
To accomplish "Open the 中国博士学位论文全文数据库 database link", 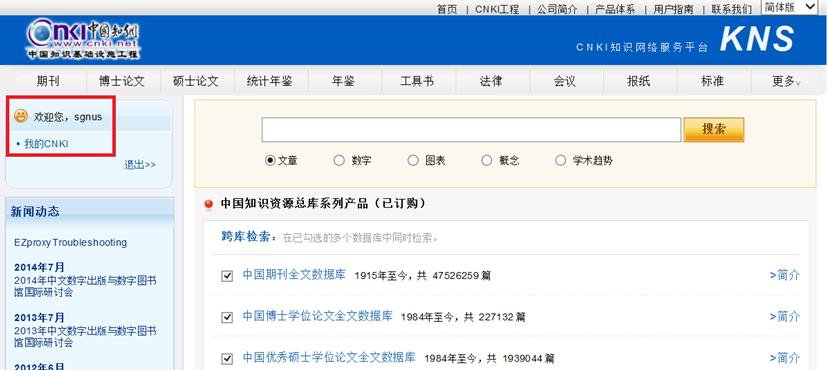I will (317, 316).
